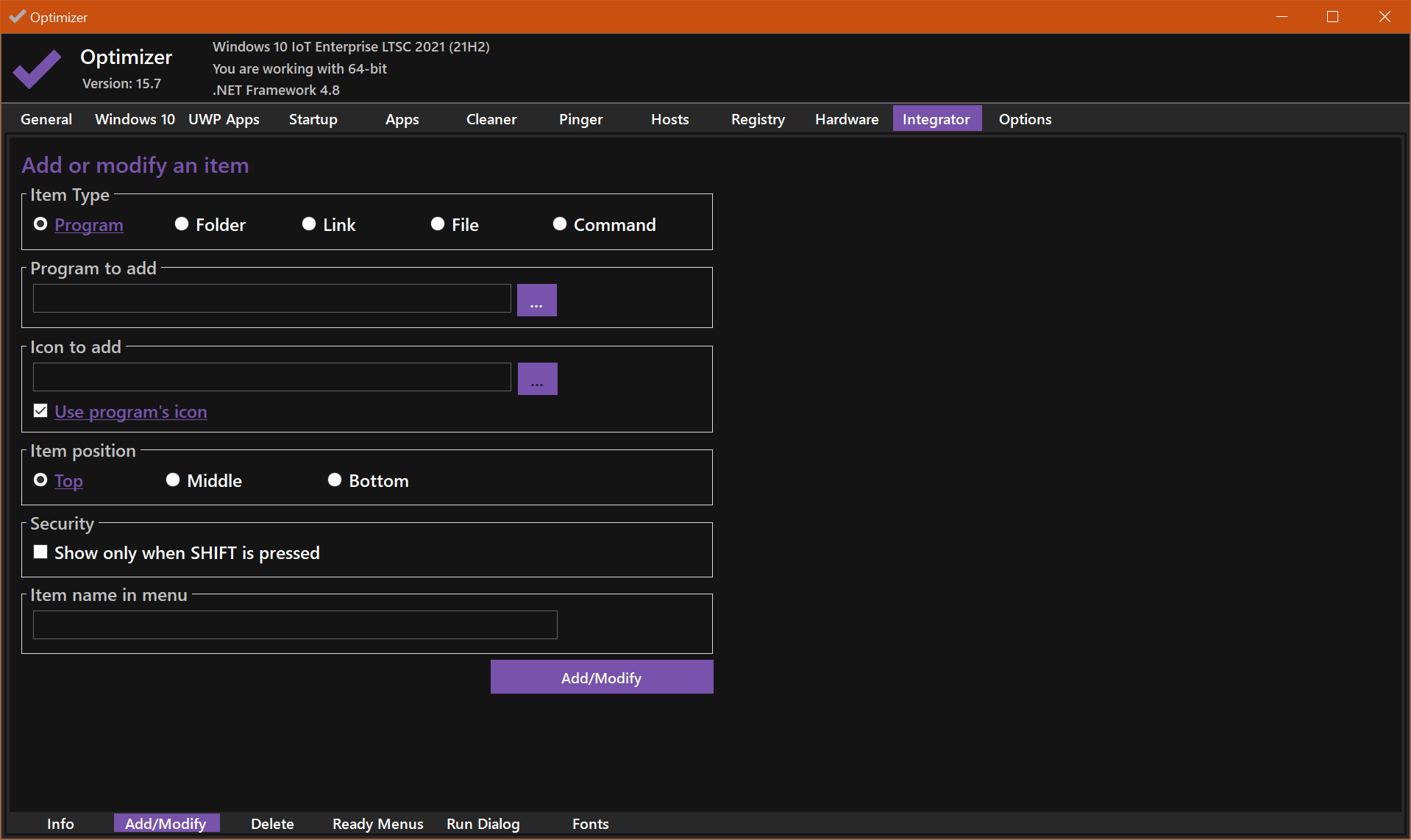
Task: Go to the Hardware tab
Action: [846, 118]
